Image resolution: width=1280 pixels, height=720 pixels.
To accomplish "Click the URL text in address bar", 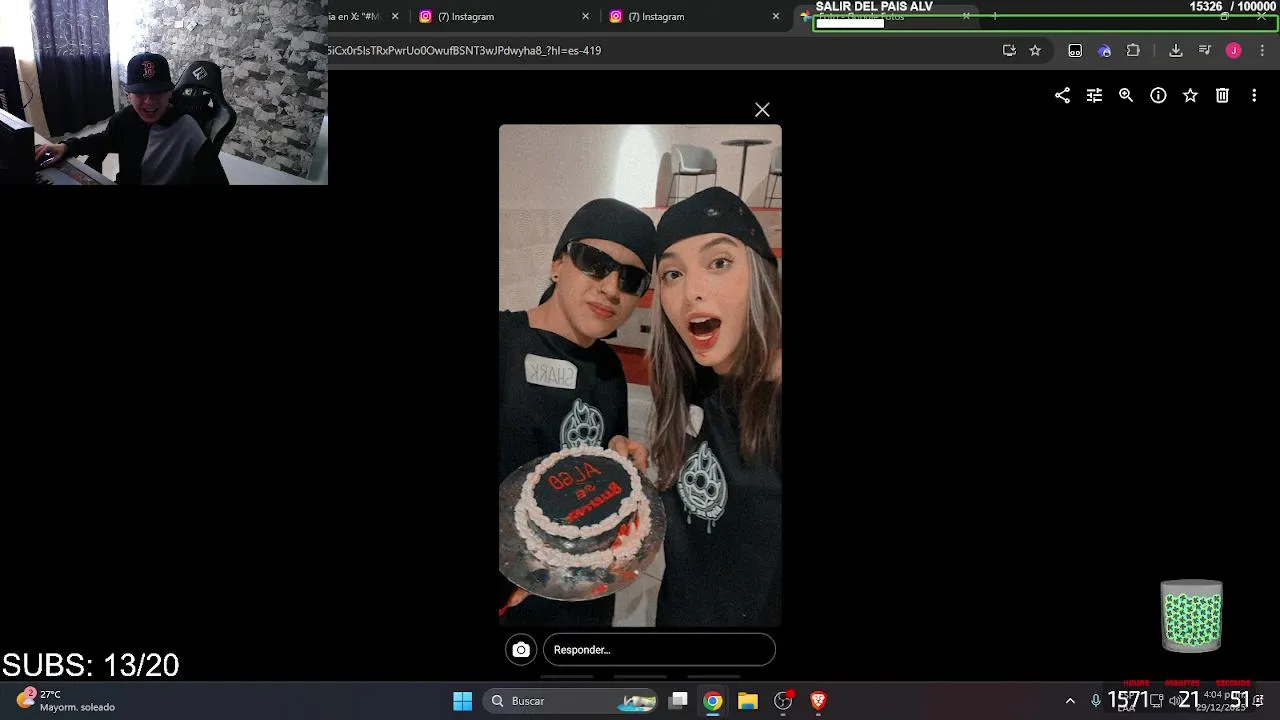I will 464,50.
